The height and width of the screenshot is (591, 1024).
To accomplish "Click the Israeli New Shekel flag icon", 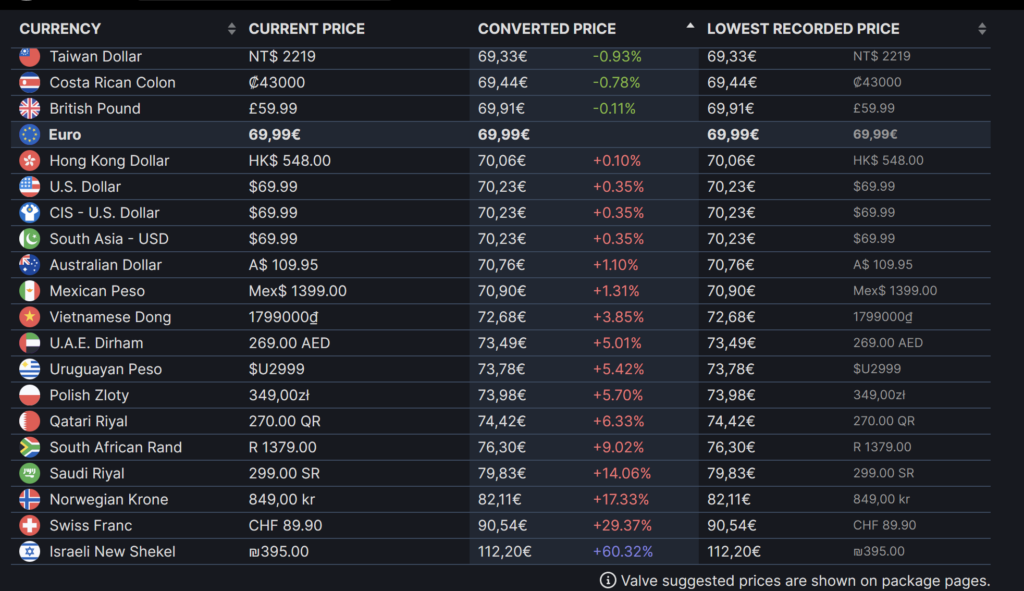I will click(x=29, y=551).
